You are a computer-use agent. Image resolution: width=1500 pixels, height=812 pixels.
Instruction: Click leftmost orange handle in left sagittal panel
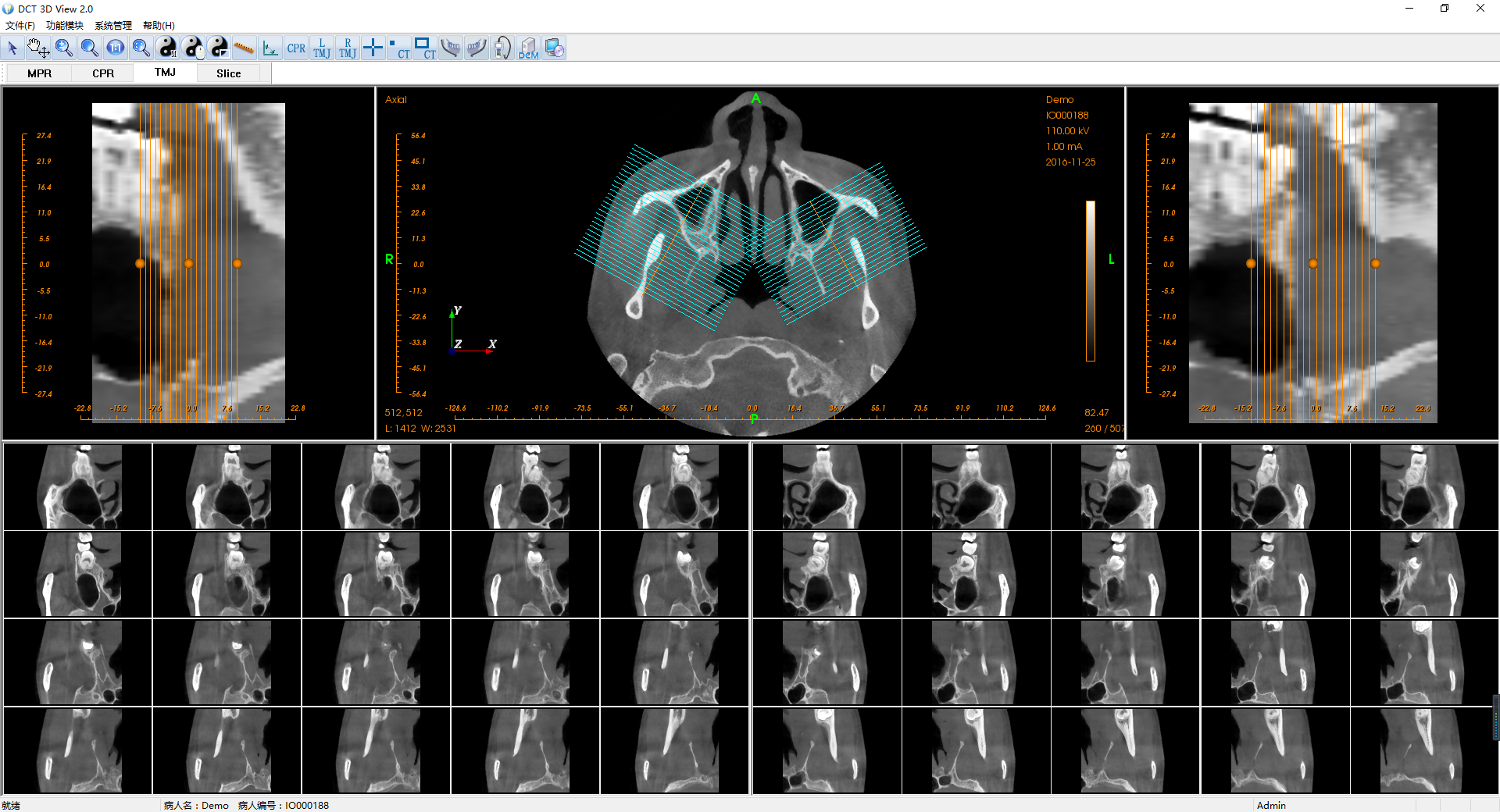click(140, 264)
